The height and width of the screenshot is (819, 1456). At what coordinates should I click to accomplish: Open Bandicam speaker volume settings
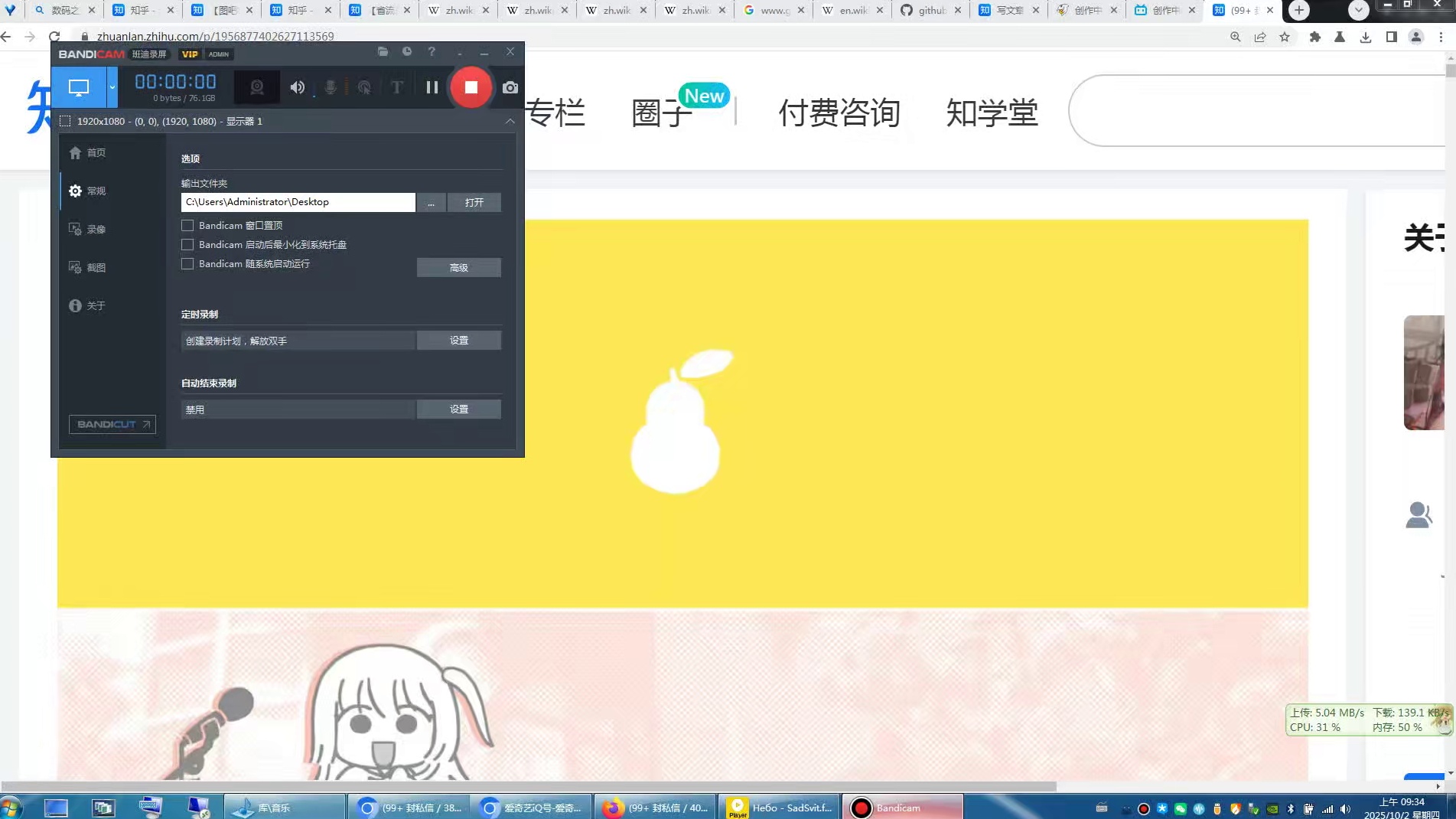point(298,86)
